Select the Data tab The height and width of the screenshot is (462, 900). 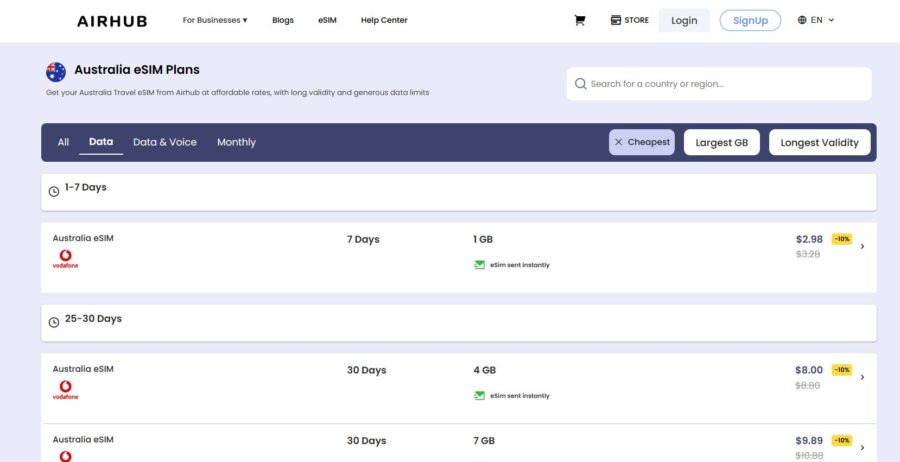point(101,142)
